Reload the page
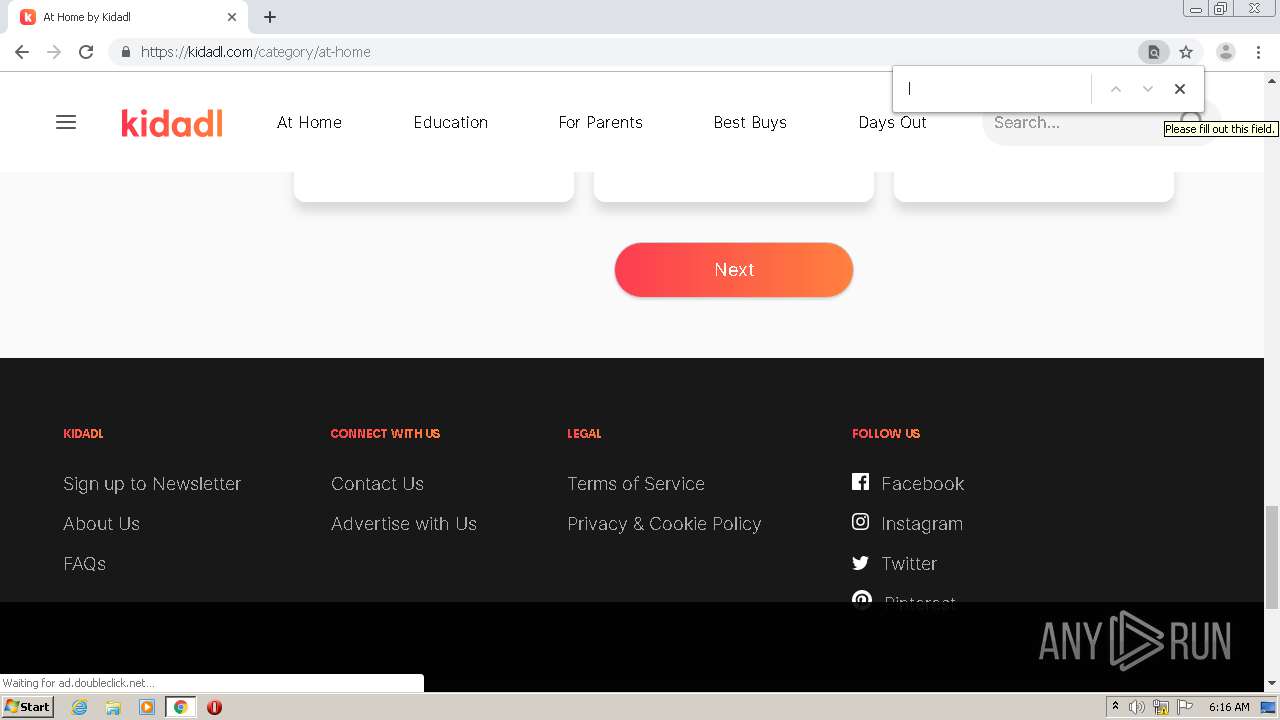This screenshot has width=1280, height=720. click(x=86, y=52)
